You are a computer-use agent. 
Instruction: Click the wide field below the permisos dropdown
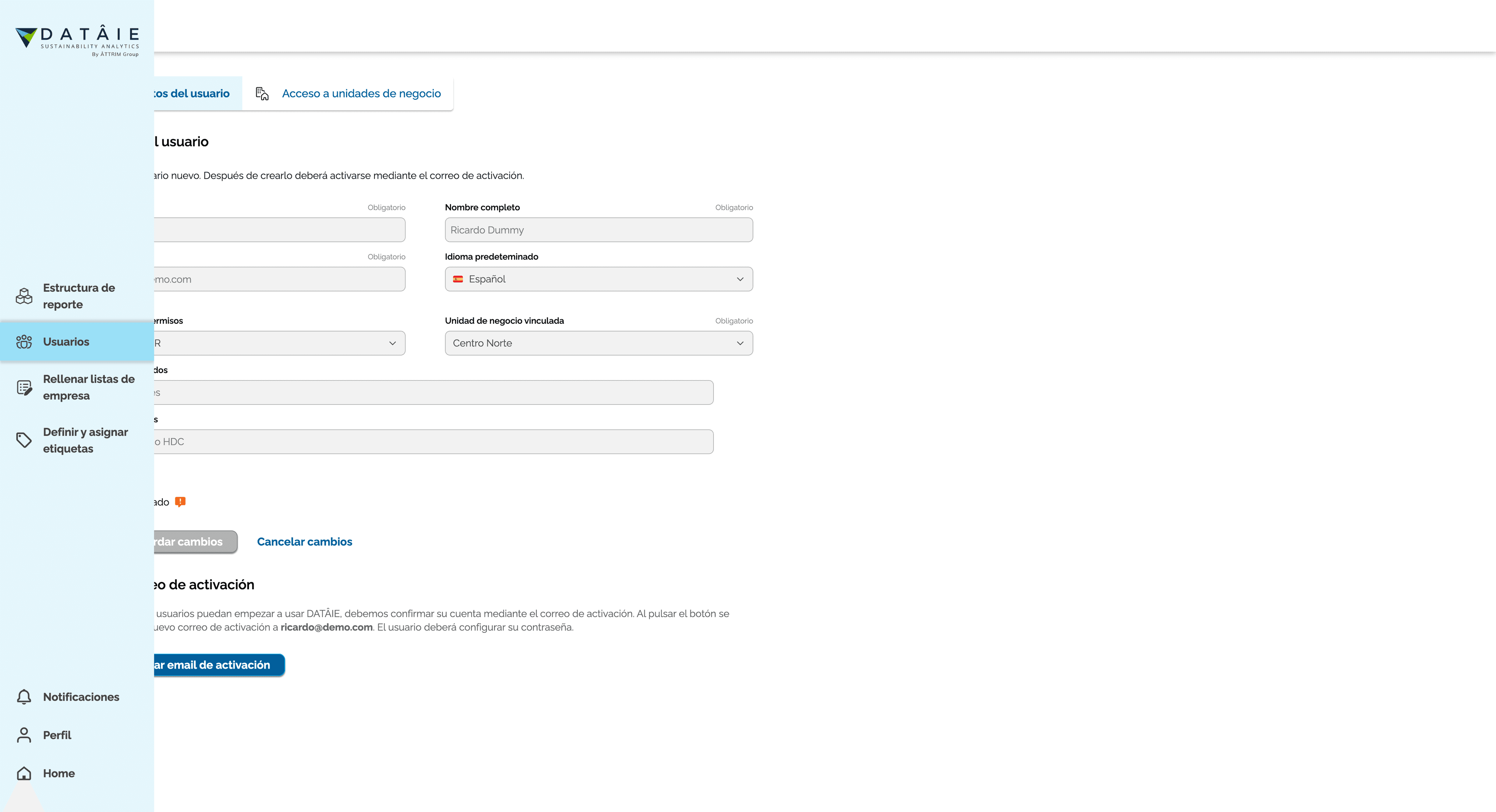click(x=433, y=392)
